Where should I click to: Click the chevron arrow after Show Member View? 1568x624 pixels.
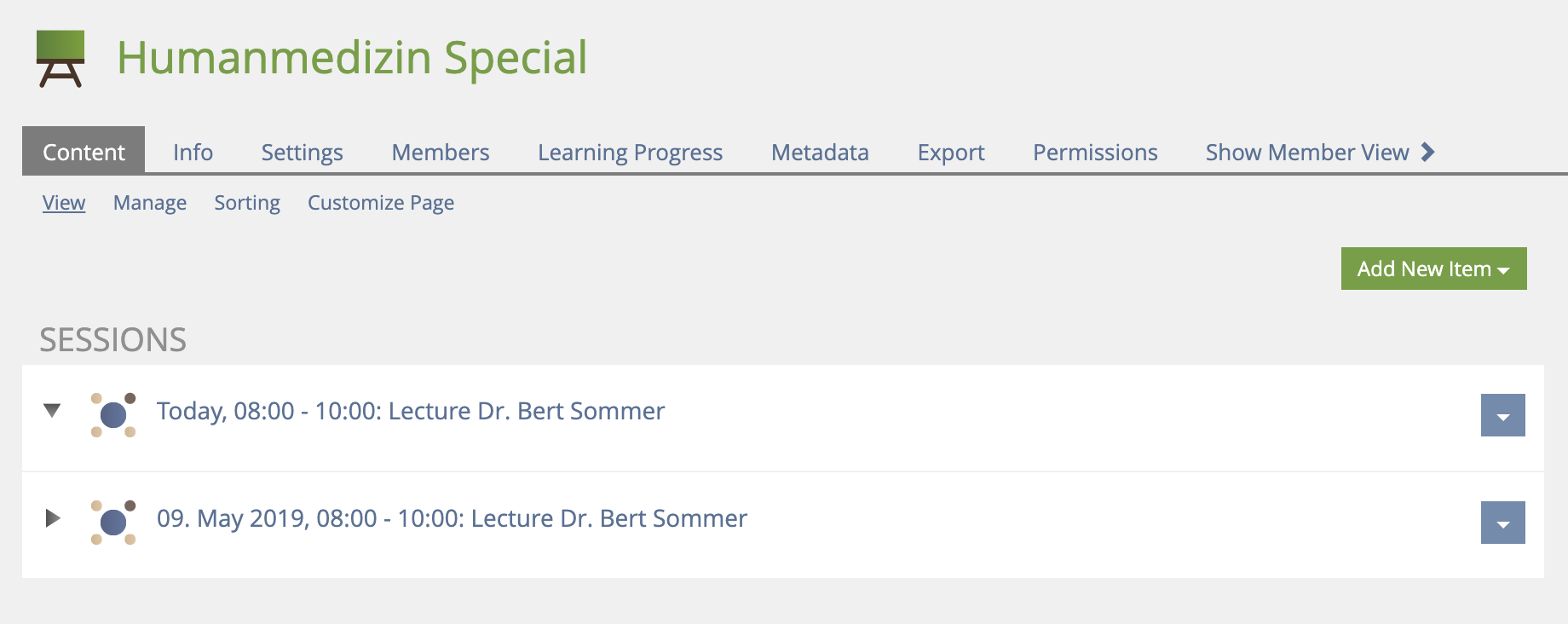1428,152
